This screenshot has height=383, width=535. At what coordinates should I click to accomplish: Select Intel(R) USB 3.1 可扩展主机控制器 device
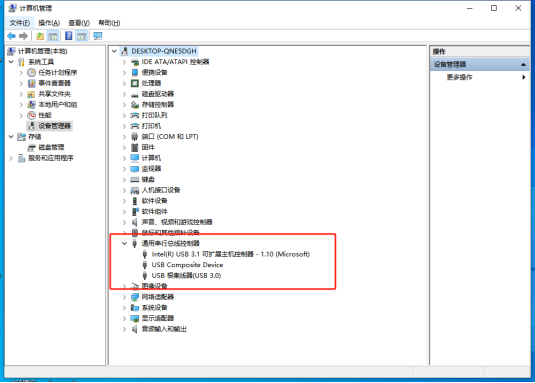(231, 254)
